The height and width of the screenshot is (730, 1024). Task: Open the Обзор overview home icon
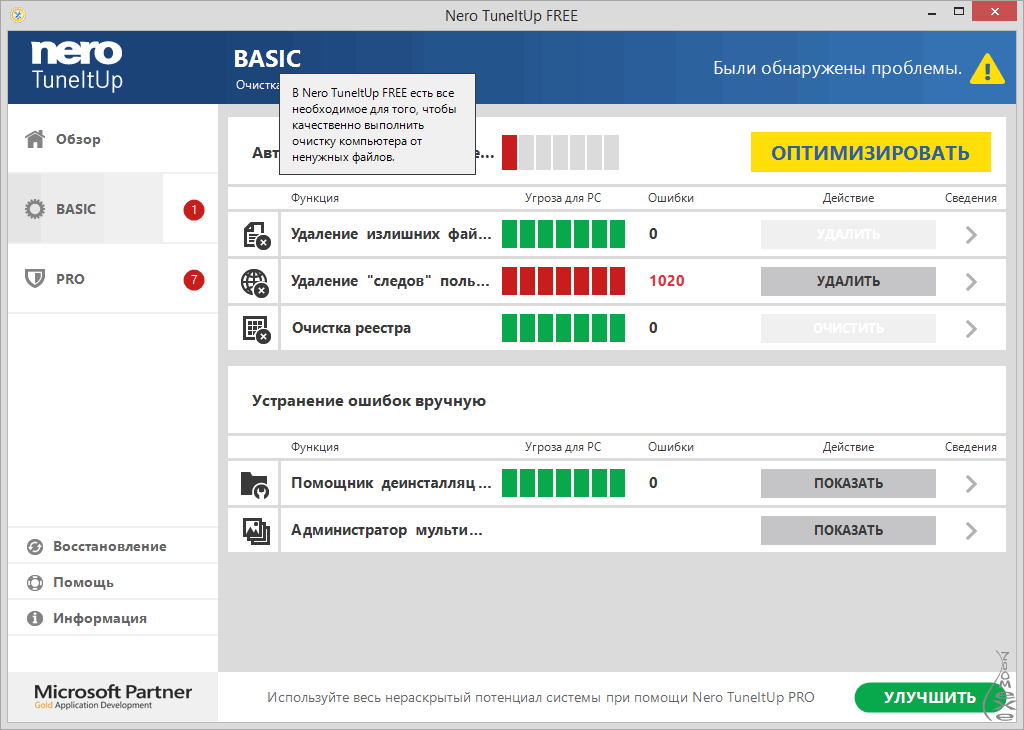(x=35, y=138)
